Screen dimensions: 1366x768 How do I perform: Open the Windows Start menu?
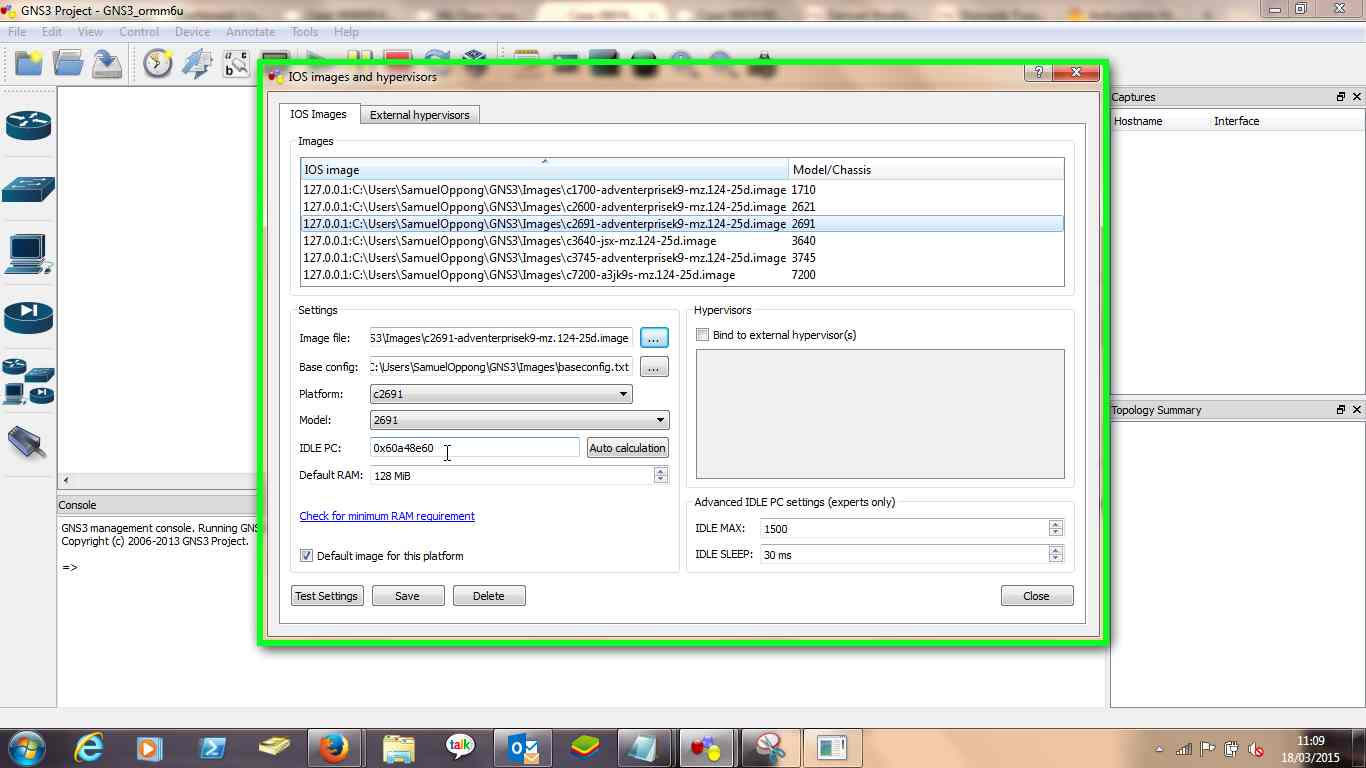[27, 747]
